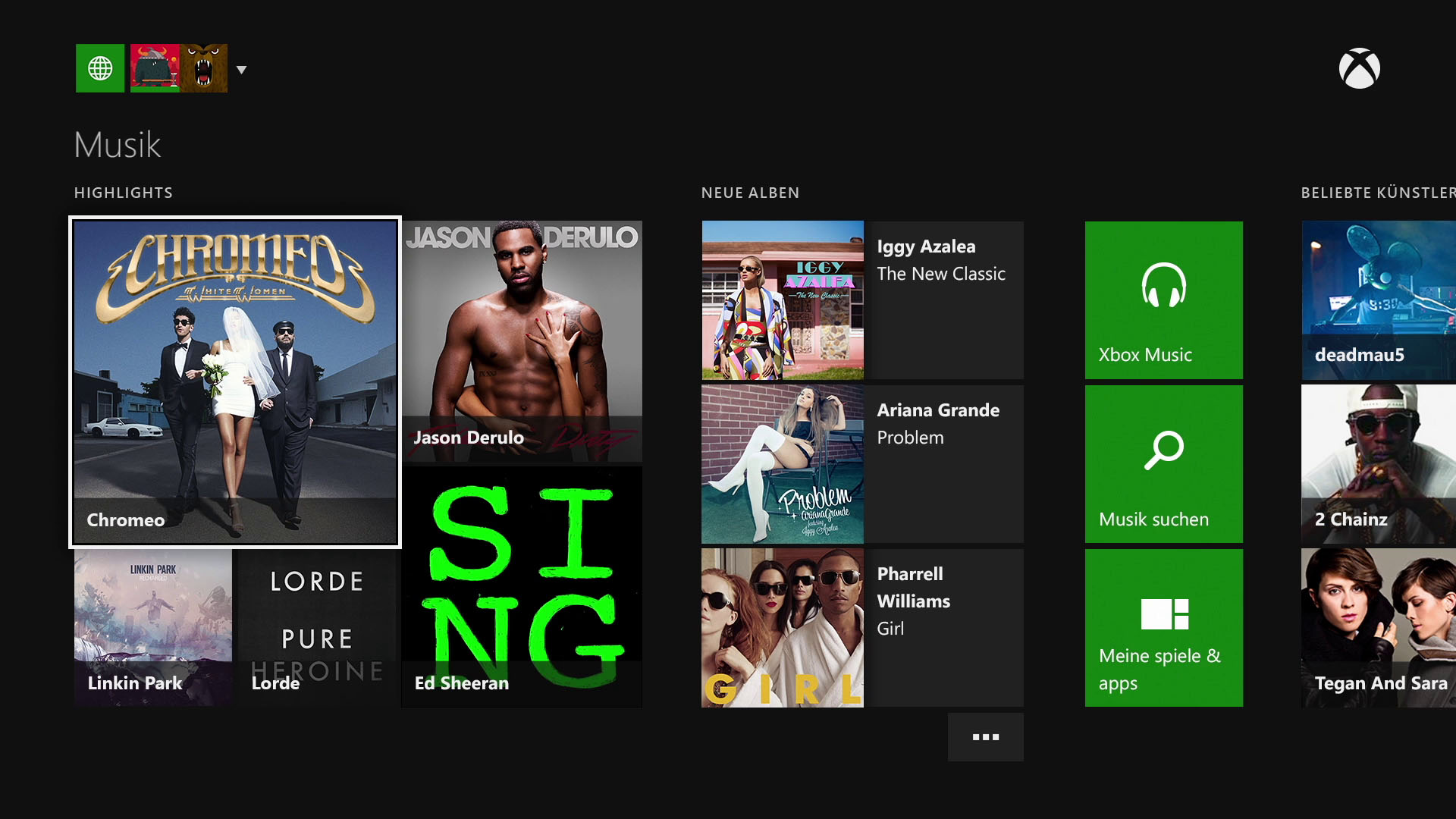This screenshot has height=819, width=1456.
Task: Select Iggy Azalea album cover art
Action: pos(783,300)
